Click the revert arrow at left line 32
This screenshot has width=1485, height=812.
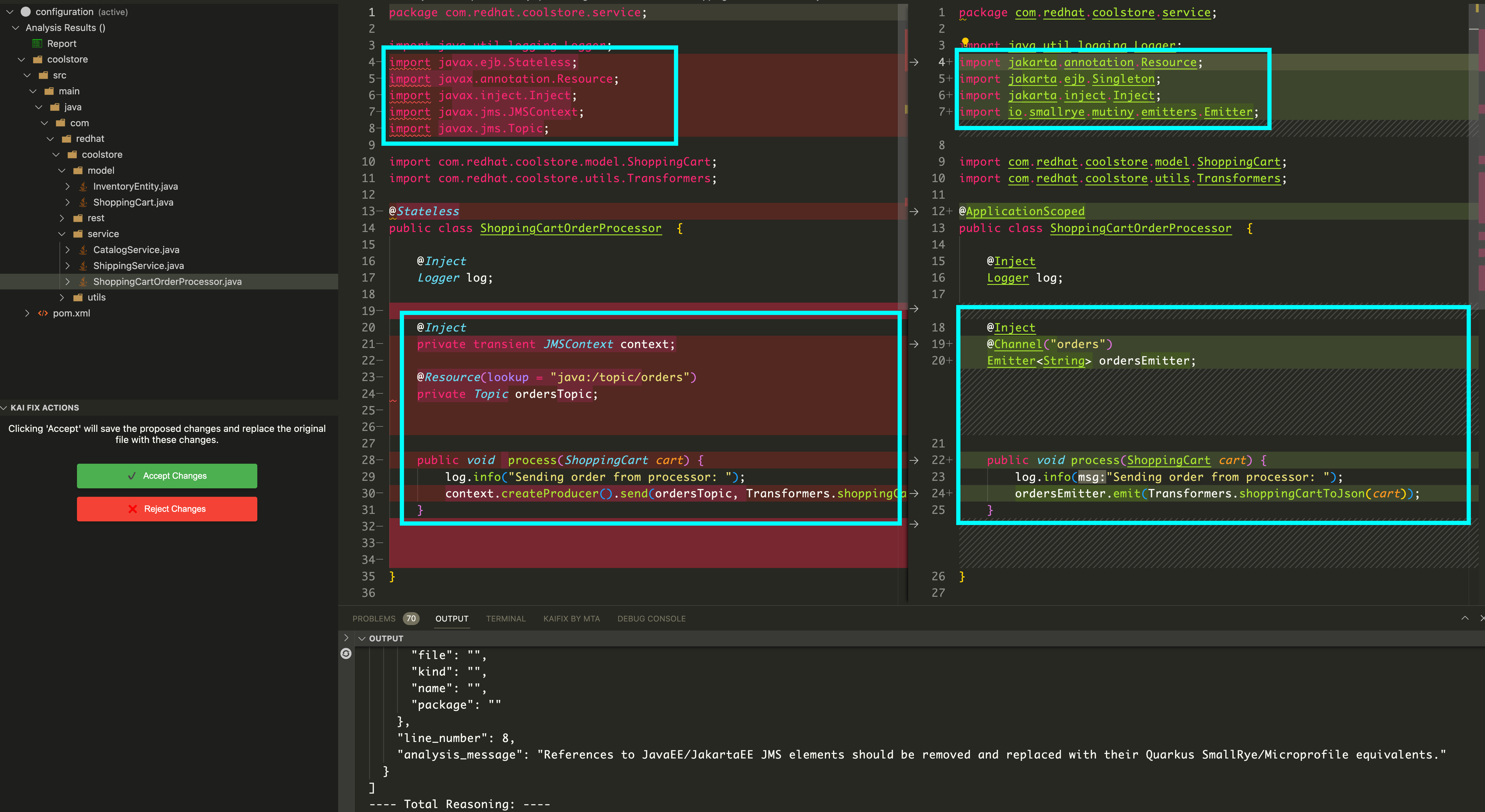coord(914,524)
